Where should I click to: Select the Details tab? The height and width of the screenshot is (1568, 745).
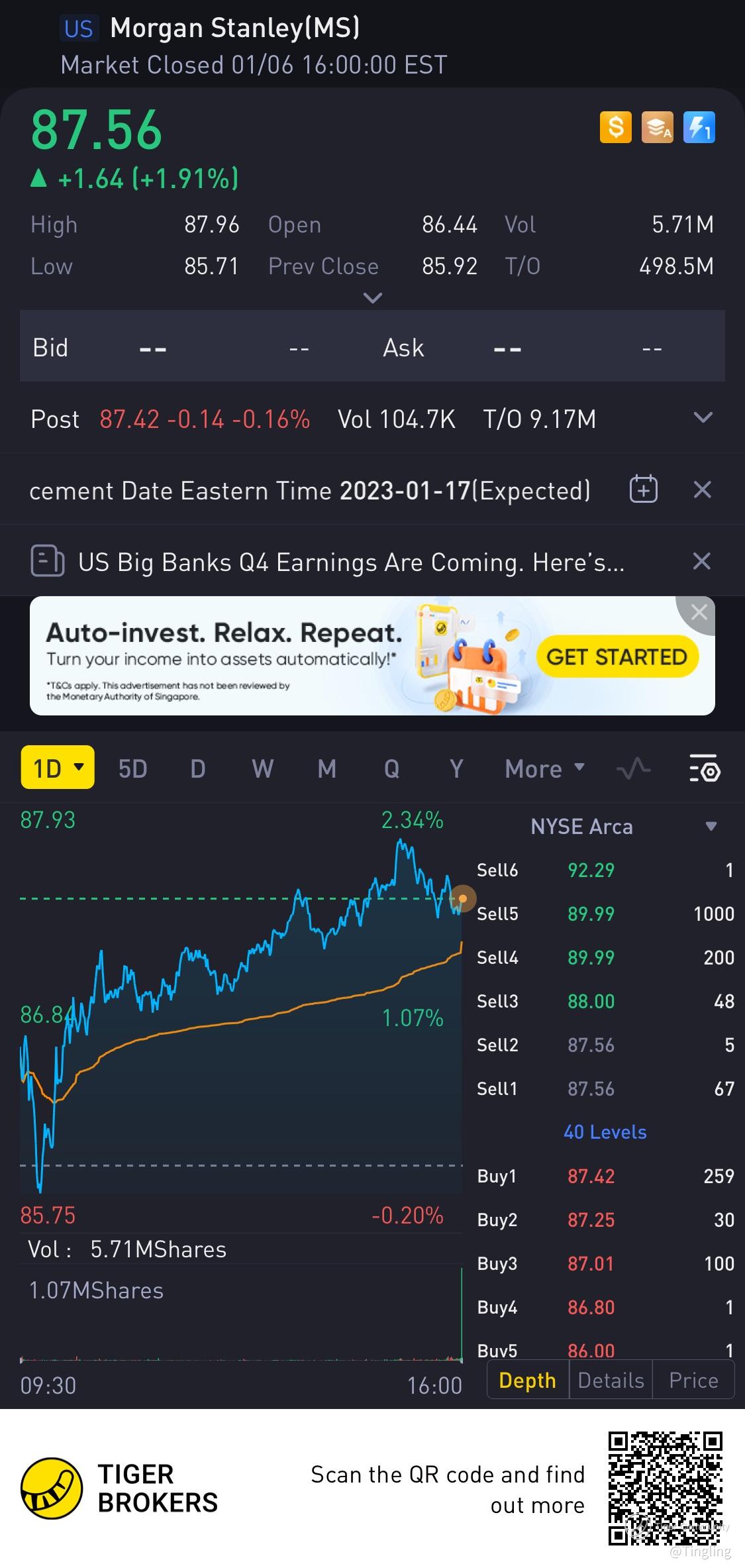[x=611, y=1380]
